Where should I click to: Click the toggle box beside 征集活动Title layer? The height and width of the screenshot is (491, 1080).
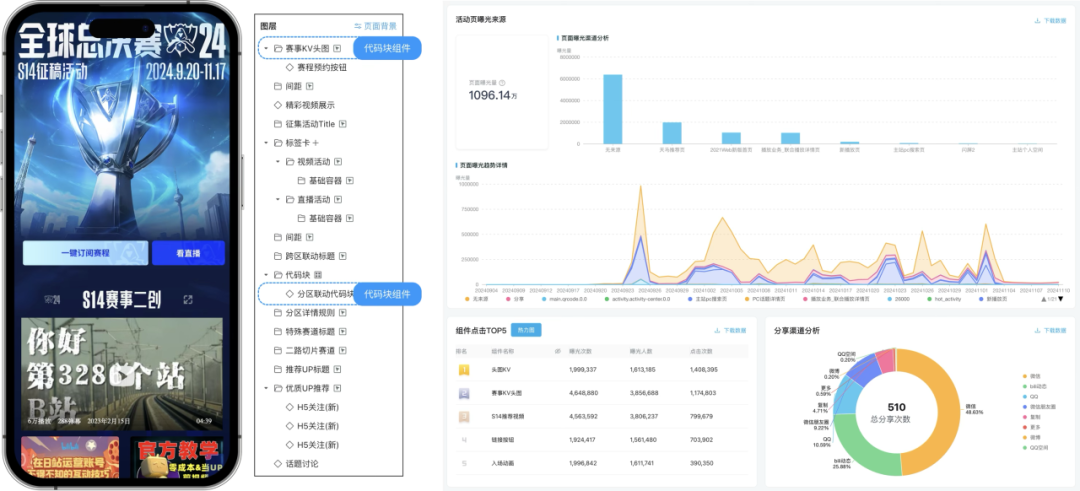342,124
